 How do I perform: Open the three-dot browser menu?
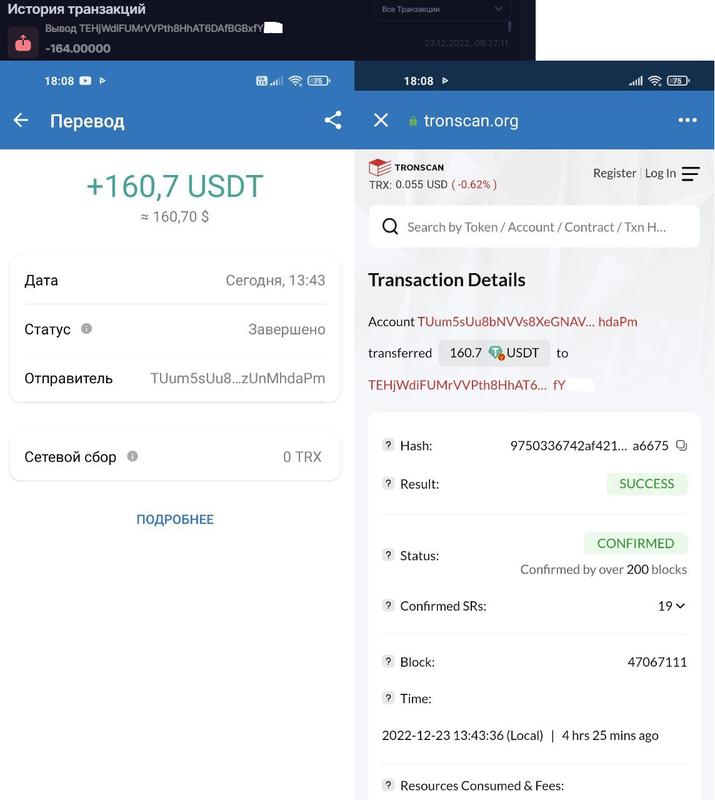(x=687, y=120)
